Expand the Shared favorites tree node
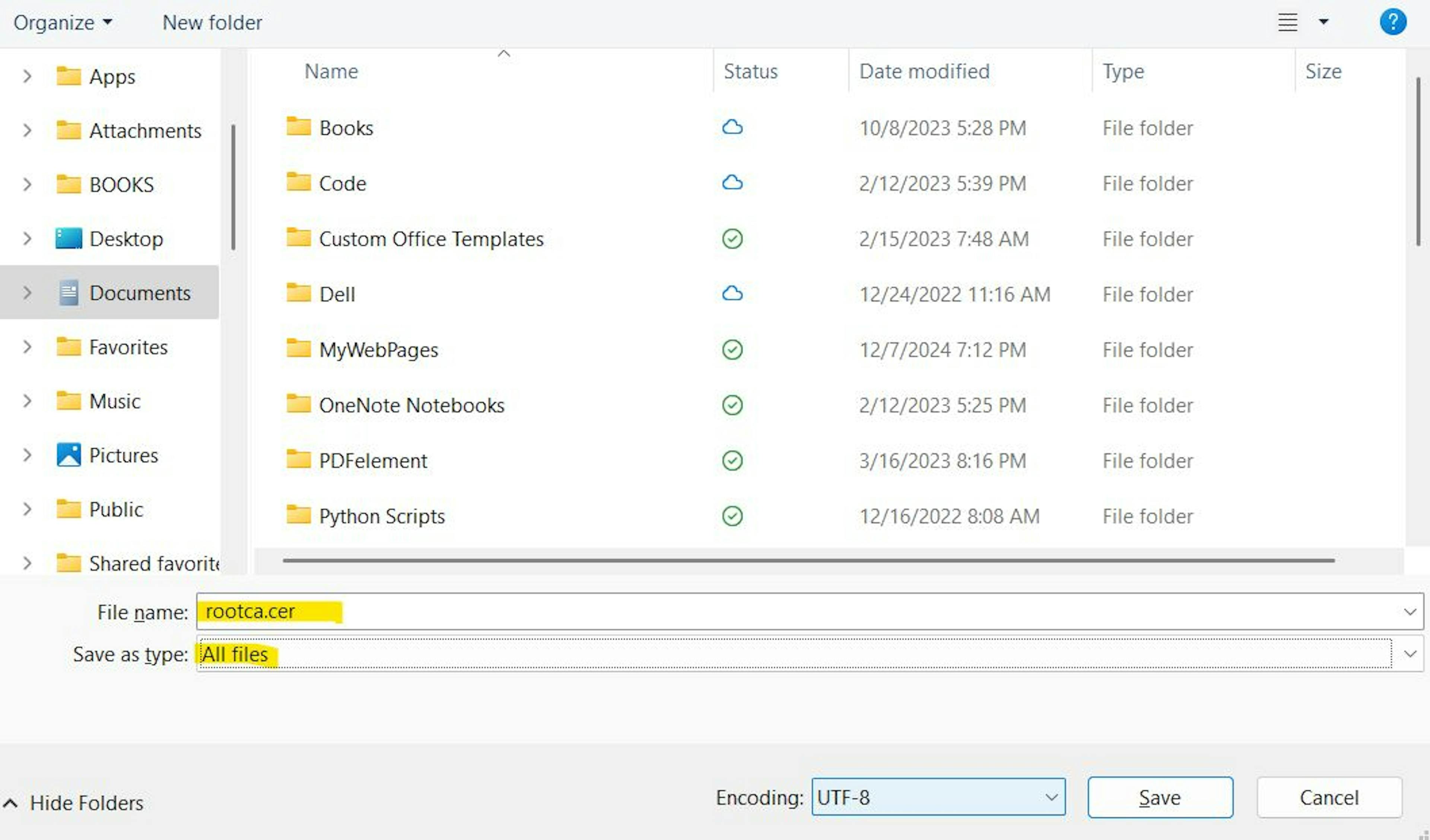This screenshot has width=1430, height=840. (x=27, y=563)
